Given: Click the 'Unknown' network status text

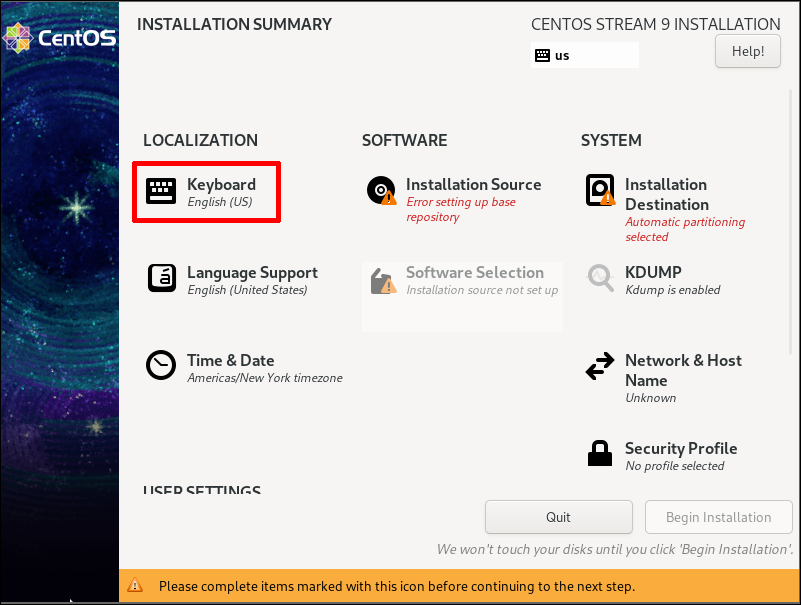Looking at the screenshot, I should [x=651, y=398].
